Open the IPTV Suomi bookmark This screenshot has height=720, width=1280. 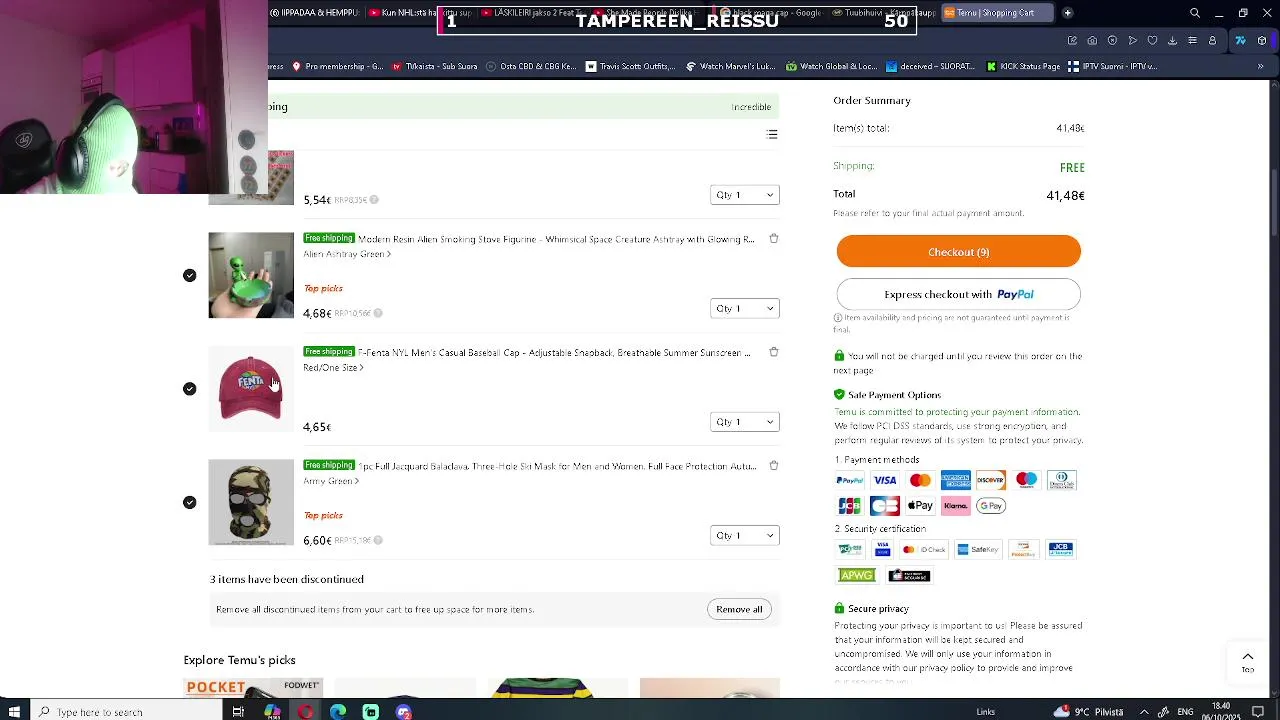(1112, 67)
